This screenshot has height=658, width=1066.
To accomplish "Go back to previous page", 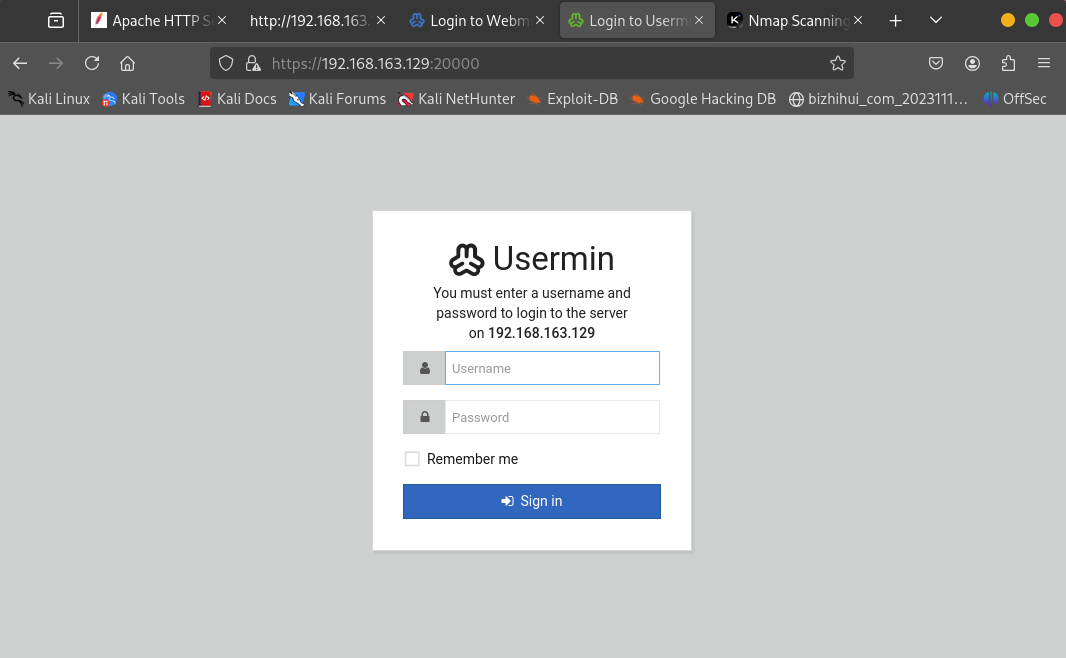I will [20, 63].
